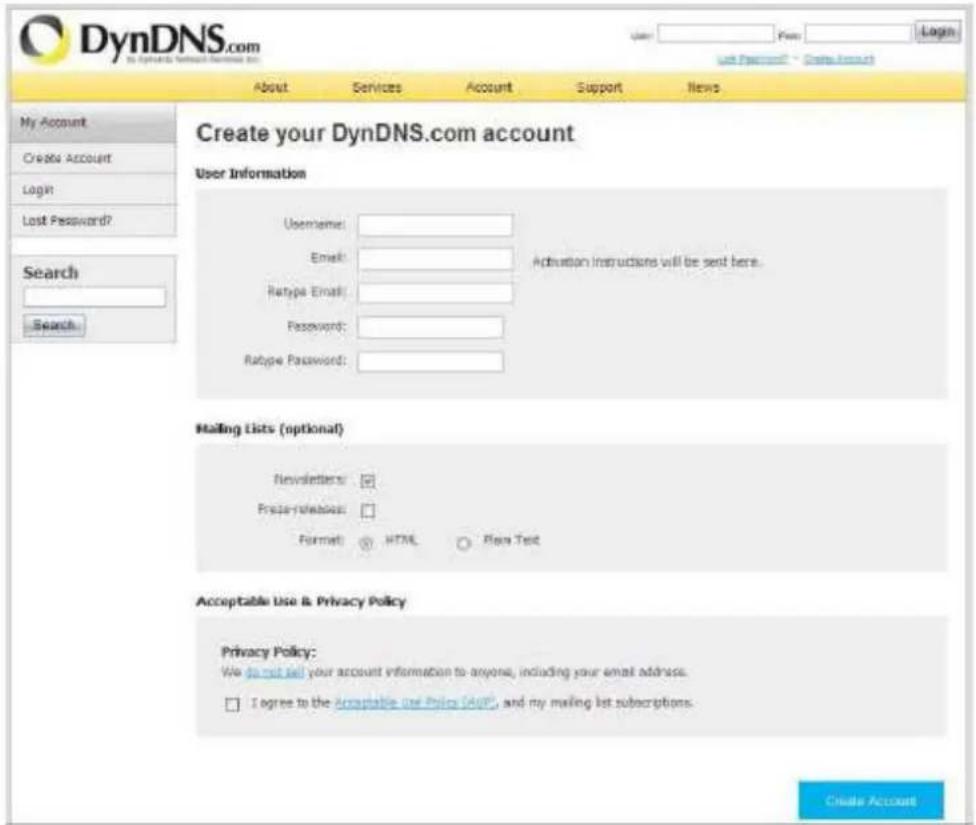The height and width of the screenshot is (825, 976).
Task: Focus the sidebar Search input field
Action: click(x=95, y=297)
